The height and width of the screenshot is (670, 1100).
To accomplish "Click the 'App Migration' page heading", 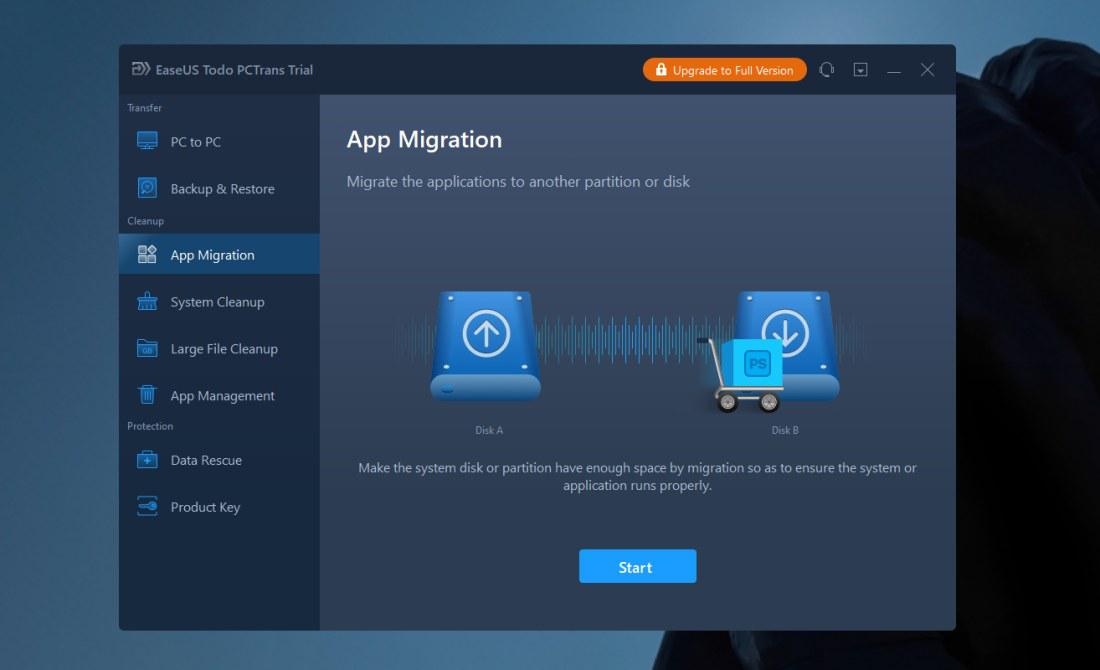I will point(424,140).
